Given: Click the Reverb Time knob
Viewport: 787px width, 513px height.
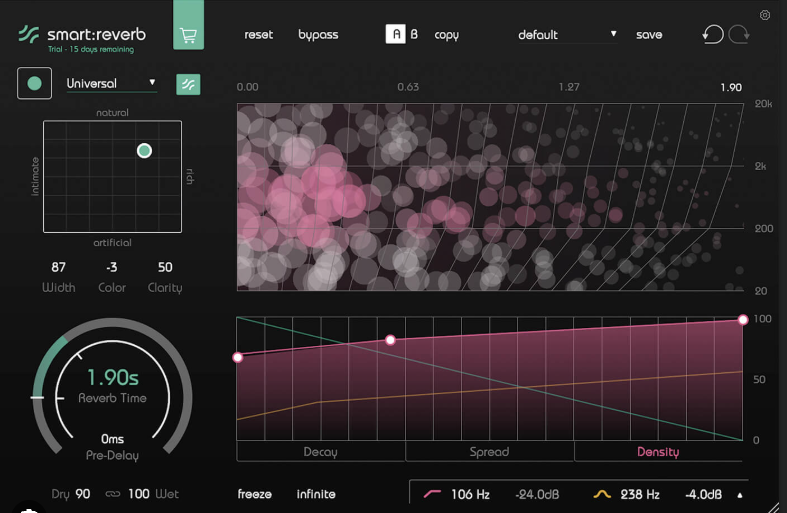Looking at the screenshot, I should [x=112, y=386].
